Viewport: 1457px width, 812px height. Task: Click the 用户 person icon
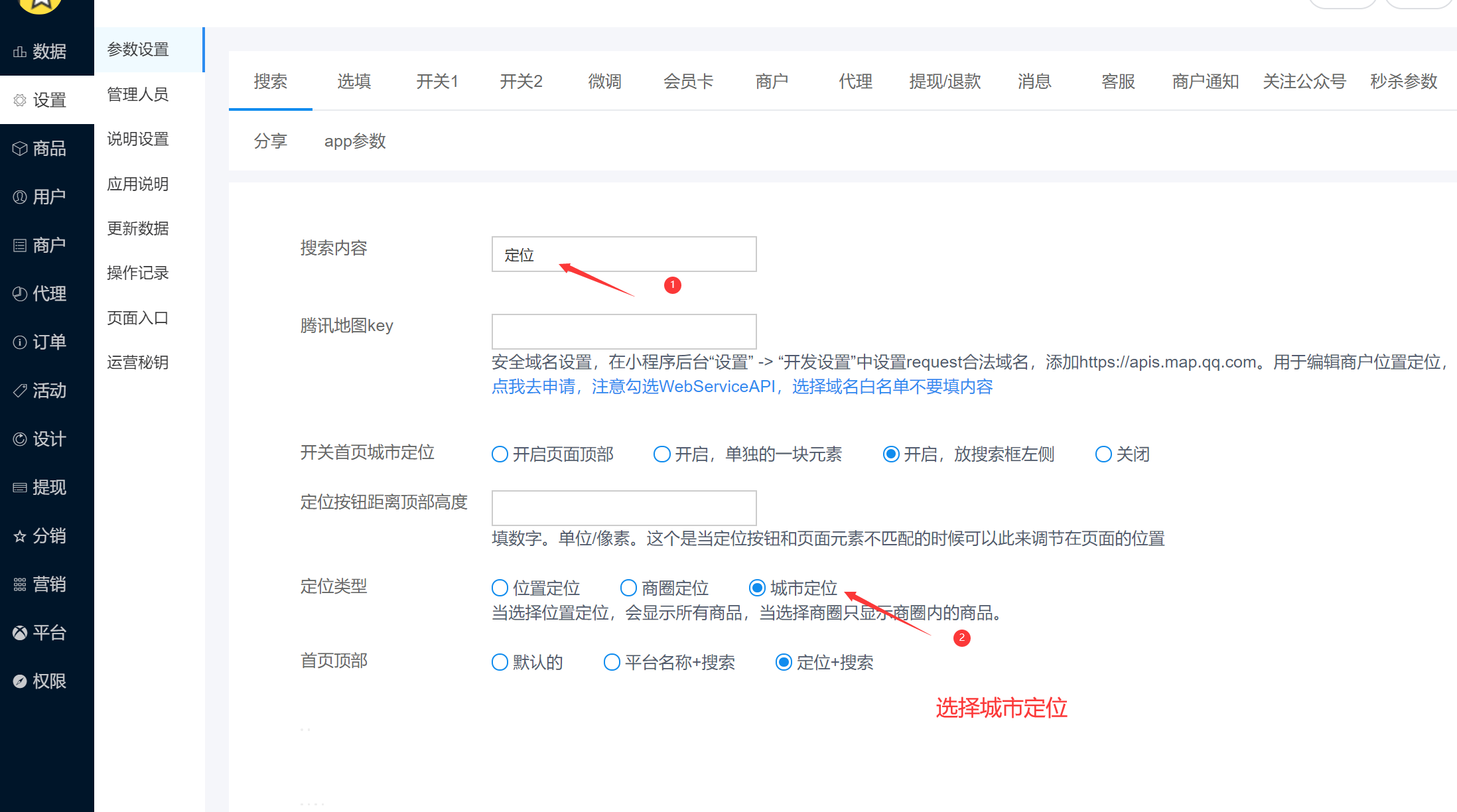[20, 197]
